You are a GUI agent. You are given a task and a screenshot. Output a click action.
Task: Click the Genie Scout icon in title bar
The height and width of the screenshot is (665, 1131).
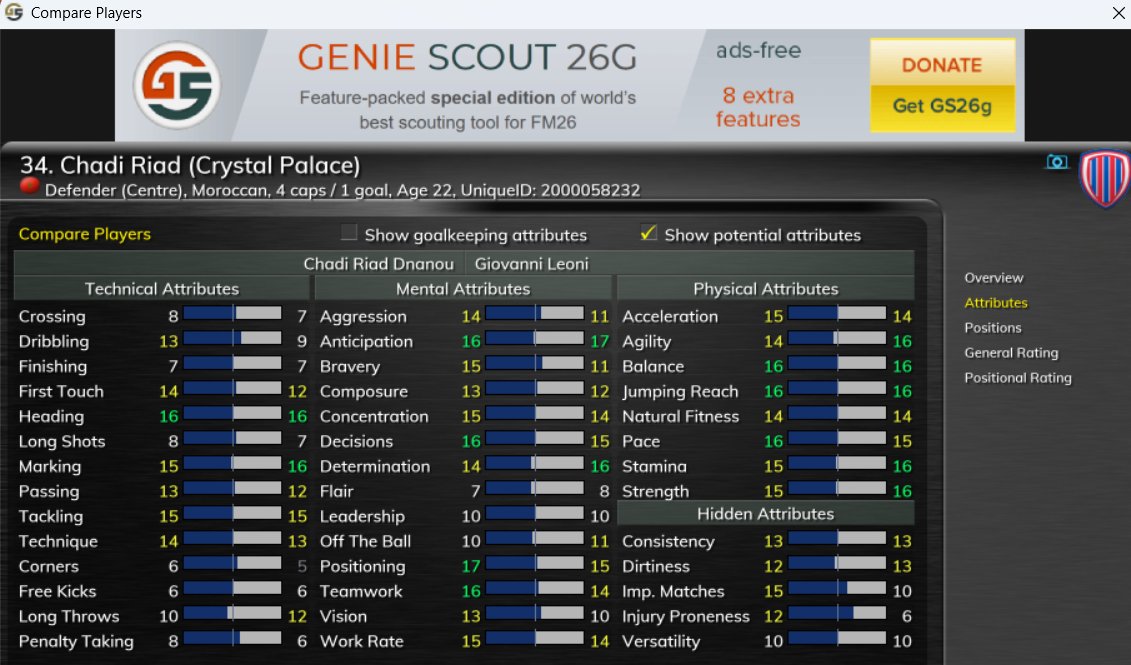pos(14,12)
